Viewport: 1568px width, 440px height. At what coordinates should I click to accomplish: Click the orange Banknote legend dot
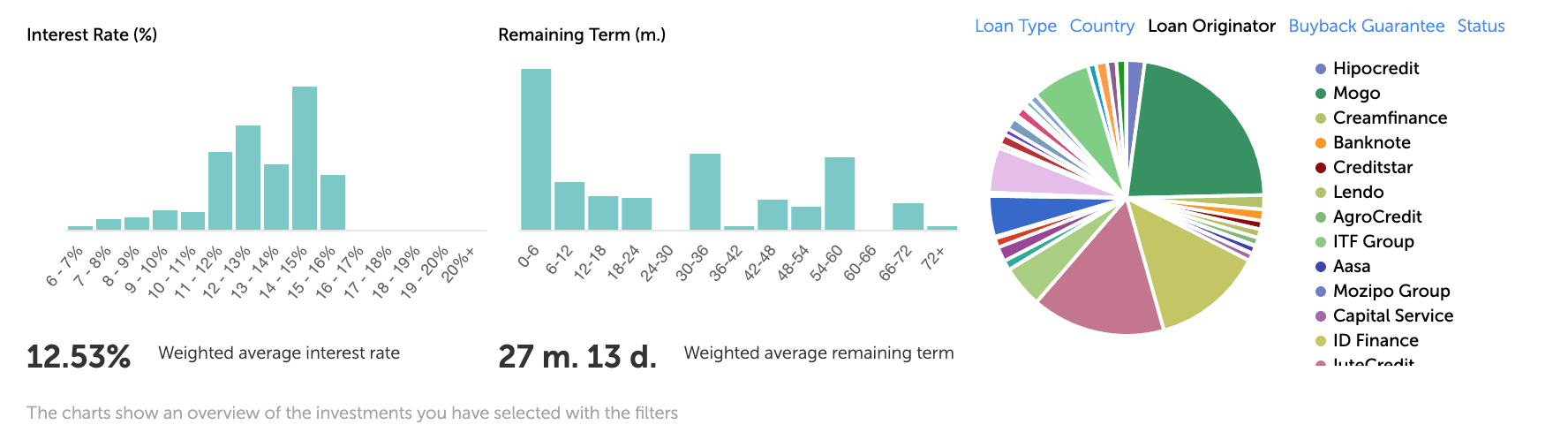click(x=1321, y=143)
